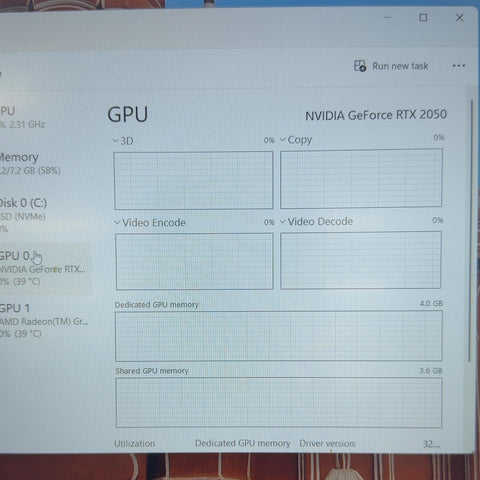480x480 pixels.
Task: Click the Copy engine graph
Action: [x=361, y=178]
